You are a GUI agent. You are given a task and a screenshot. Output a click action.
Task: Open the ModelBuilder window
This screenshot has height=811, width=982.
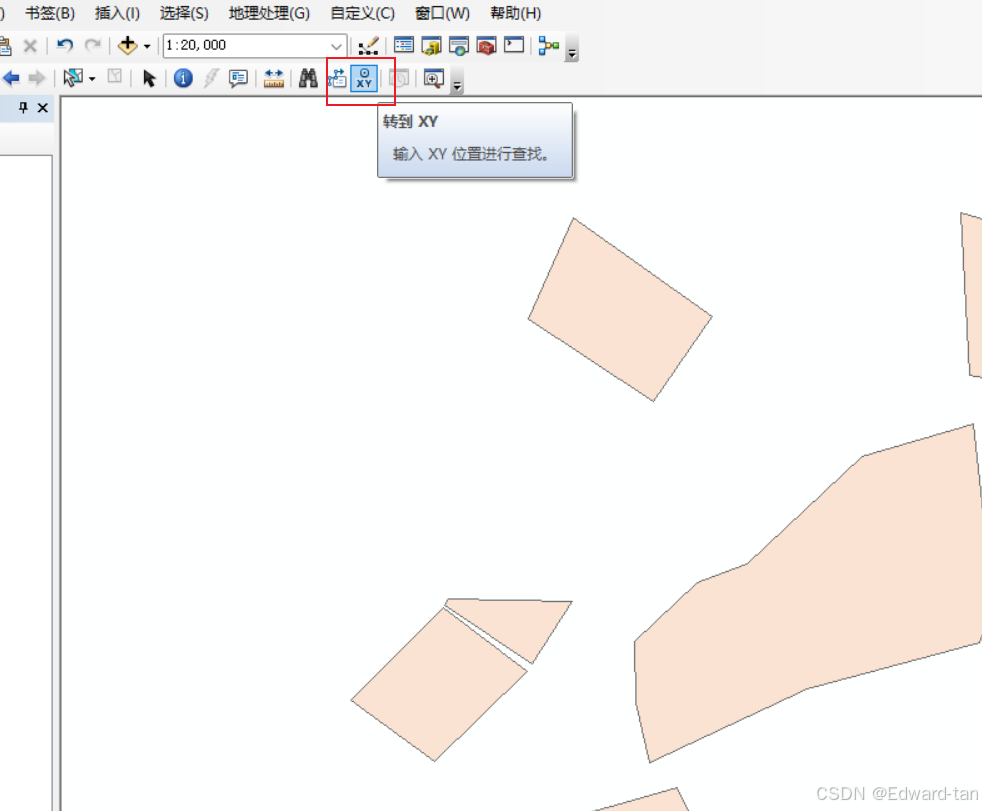[x=548, y=45]
